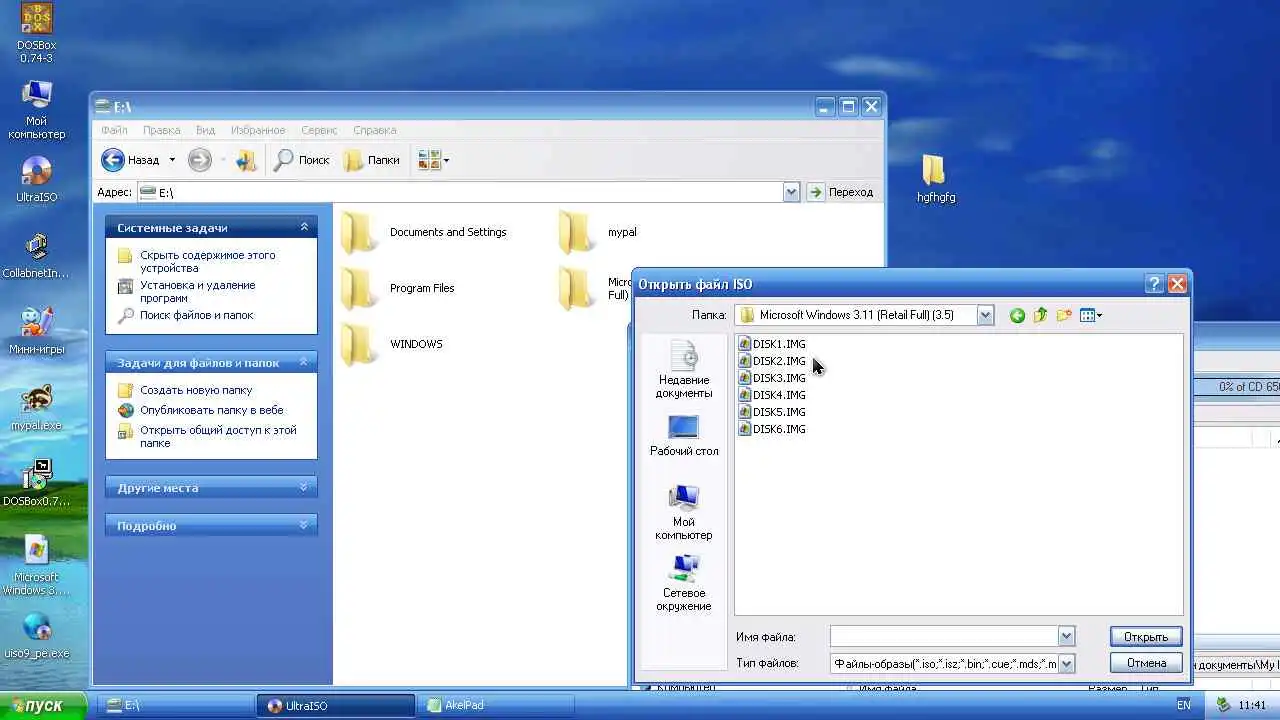This screenshot has height=720, width=1280.
Task: Select DISK1.IMG in the file list
Action: point(772,344)
